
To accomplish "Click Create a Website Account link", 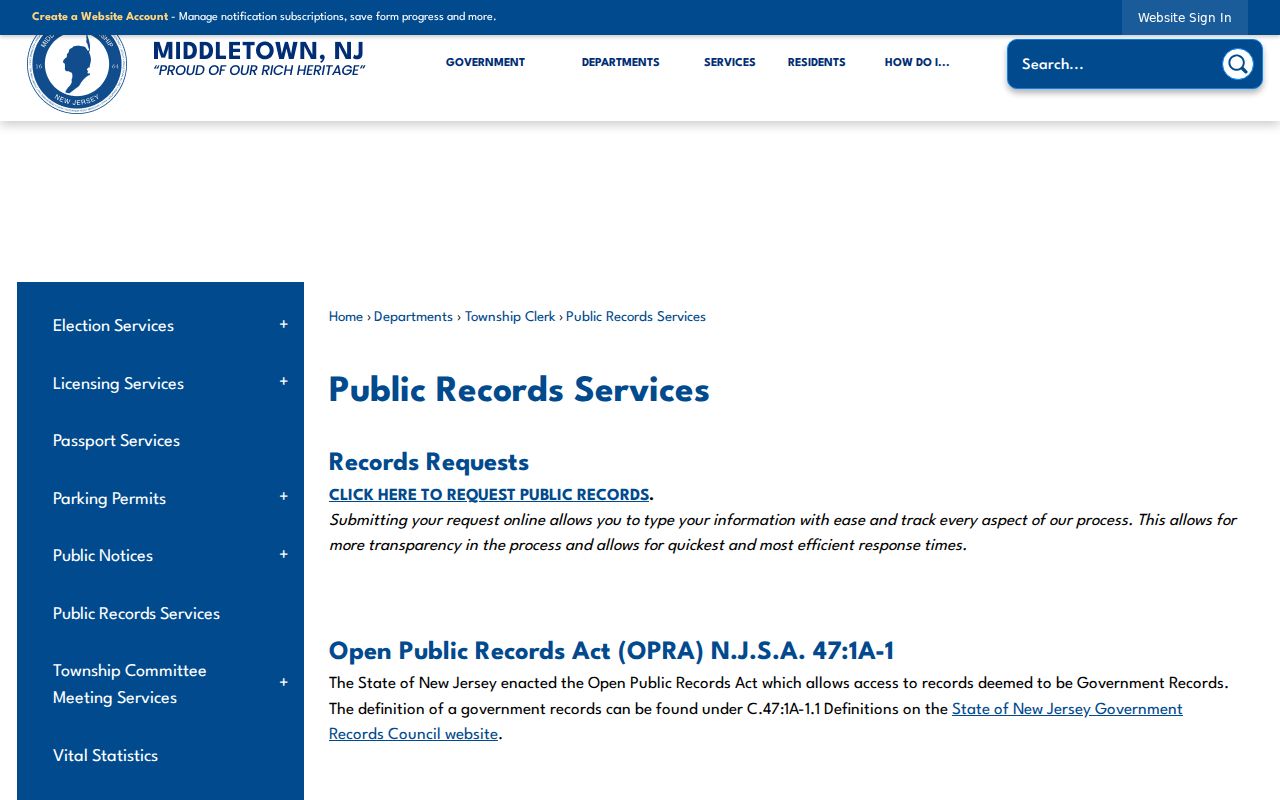I will [100, 17].
